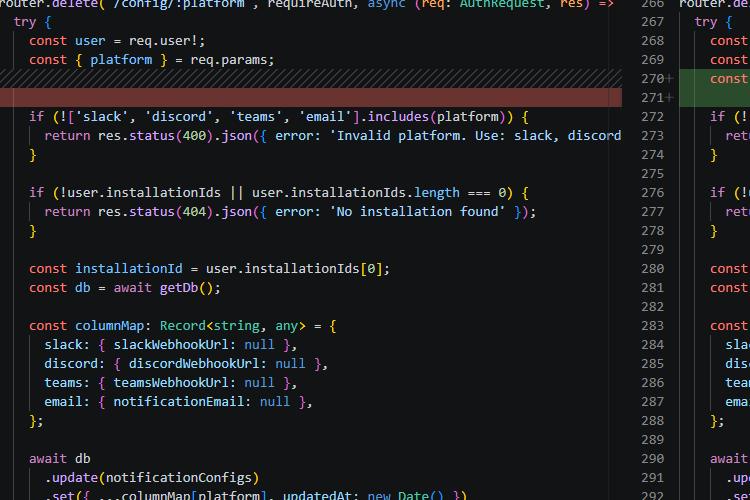Image resolution: width=750 pixels, height=500 pixels.
Task: Place cursor on the getDb function call
Action: point(178,288)
